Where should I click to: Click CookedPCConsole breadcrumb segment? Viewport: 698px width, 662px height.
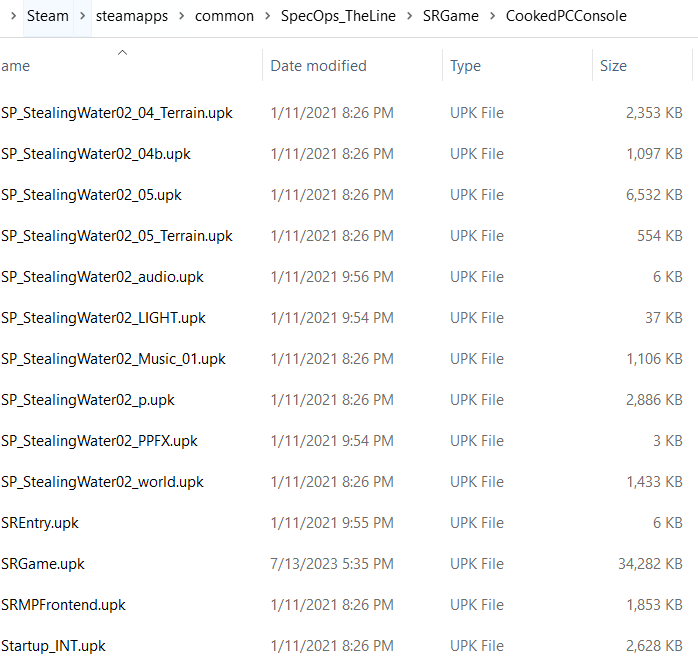click(566, 16)
